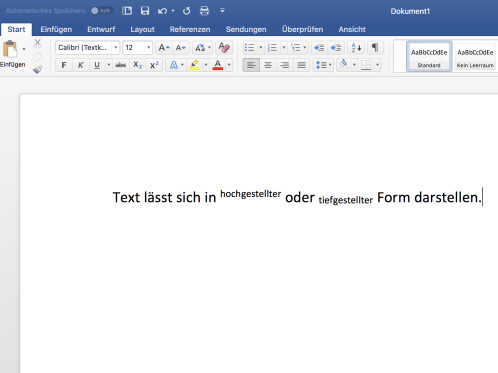Switch to the Sendungen tab

coord(246,29)
